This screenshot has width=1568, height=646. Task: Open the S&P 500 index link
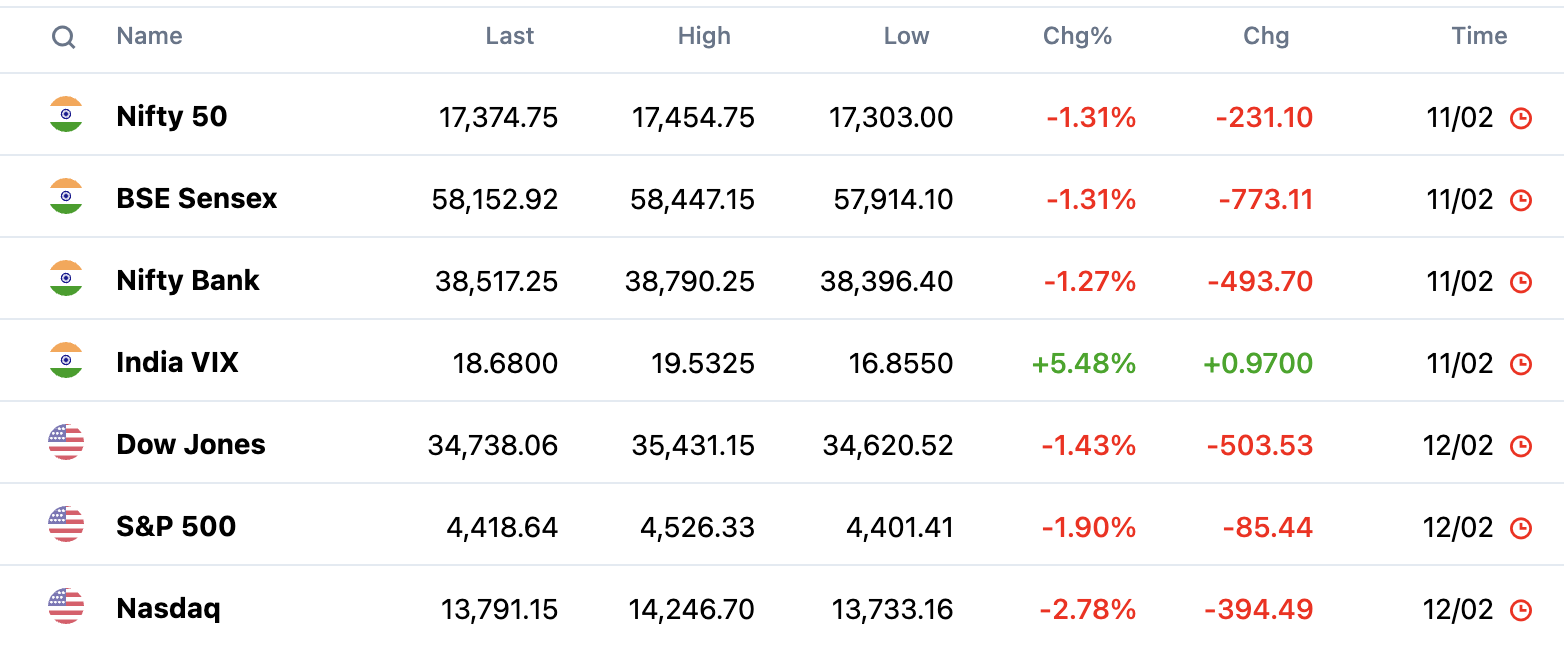click(176, 527)
